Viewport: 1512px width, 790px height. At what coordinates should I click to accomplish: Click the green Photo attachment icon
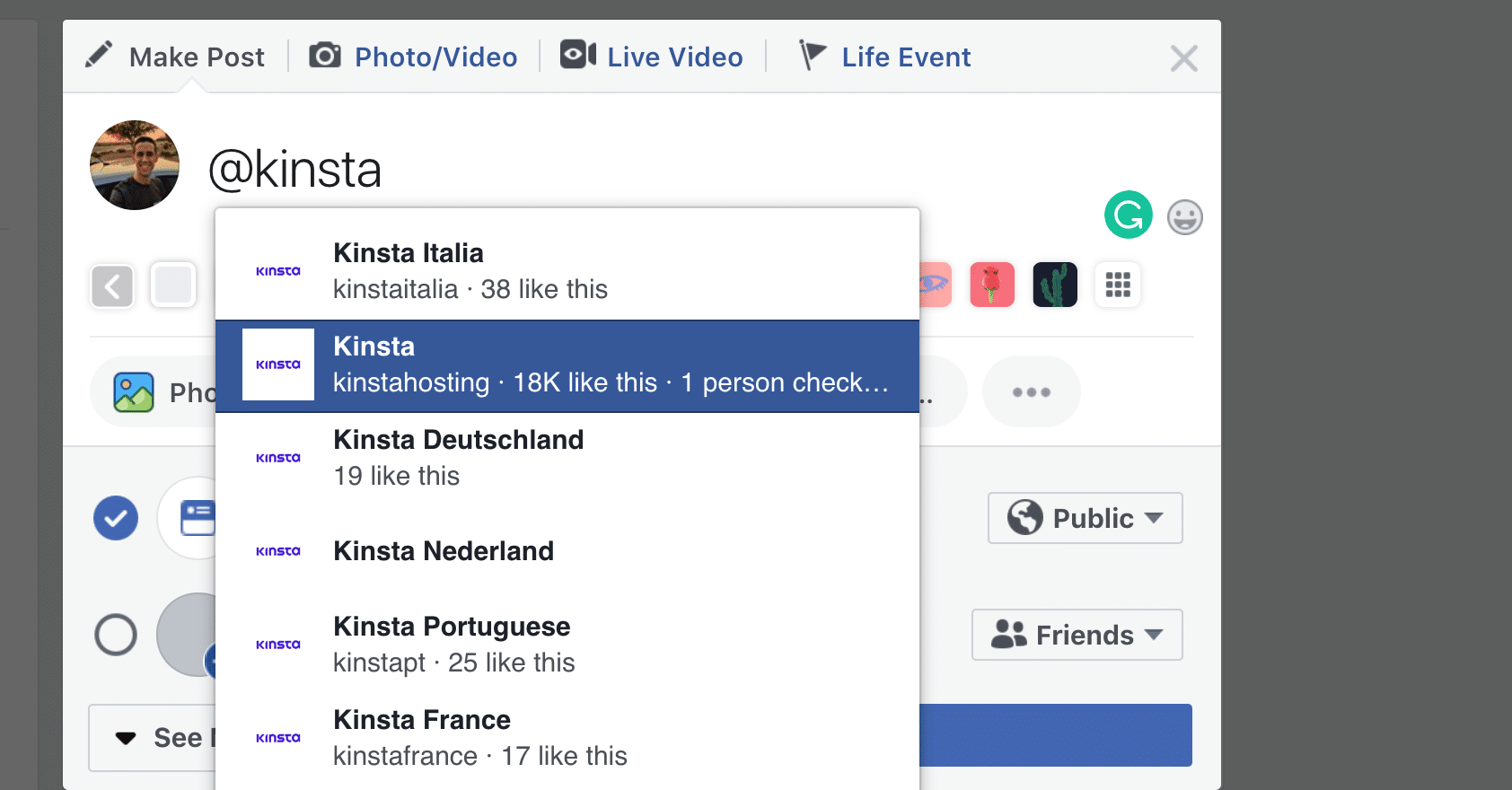[133, 391]
